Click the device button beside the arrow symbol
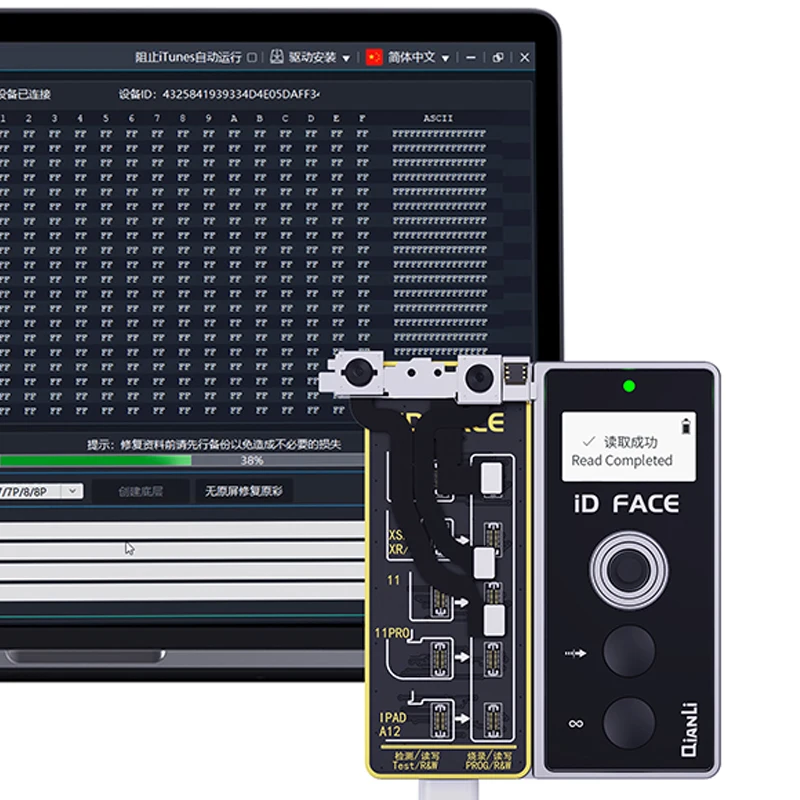The image size is (800, 800). 629,652
